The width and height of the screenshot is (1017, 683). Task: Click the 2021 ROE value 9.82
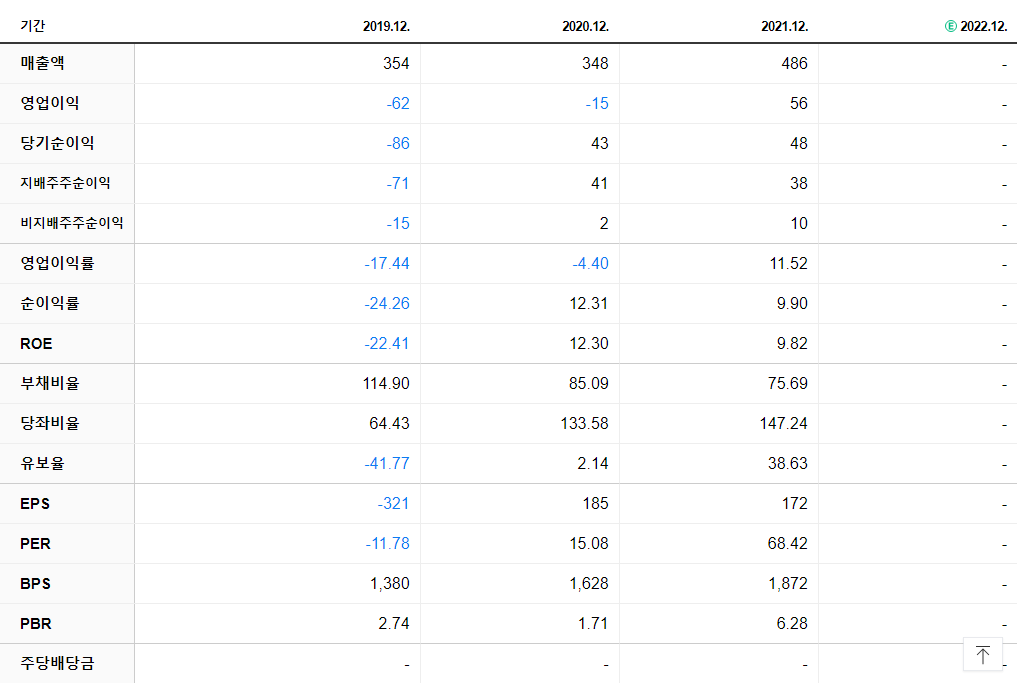pyautogui.click(x=792, y=344)
